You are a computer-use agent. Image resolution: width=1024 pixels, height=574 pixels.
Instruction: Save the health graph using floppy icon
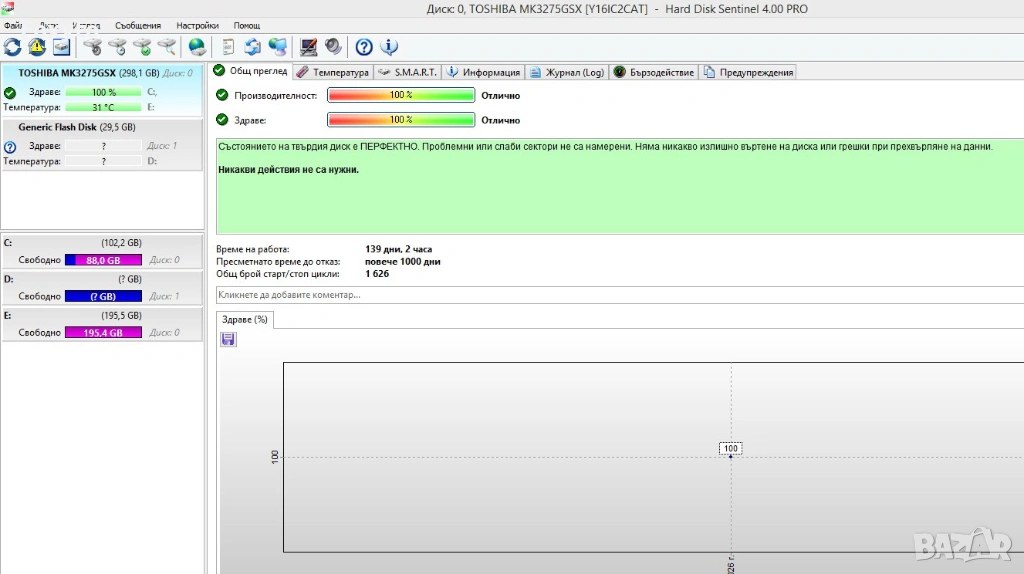point(228,340)
